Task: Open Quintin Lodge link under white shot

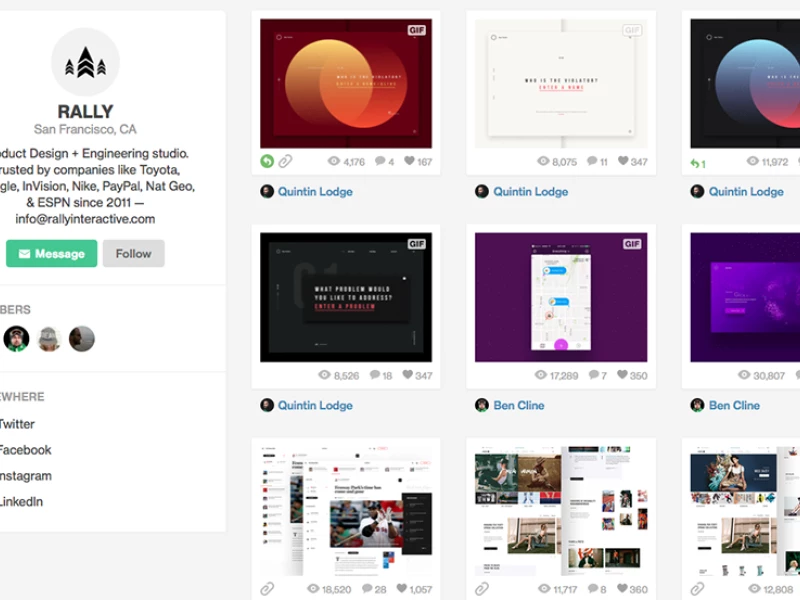Action: coord(531,192)
